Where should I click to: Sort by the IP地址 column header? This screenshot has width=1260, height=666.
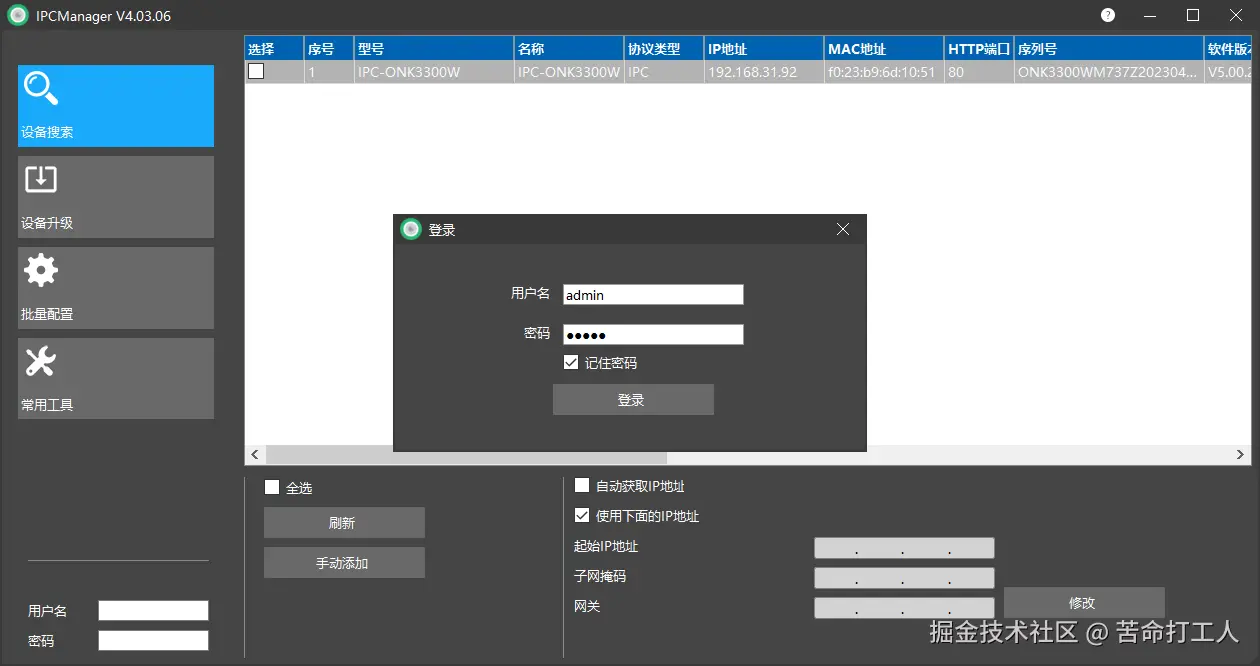(764, 49)
